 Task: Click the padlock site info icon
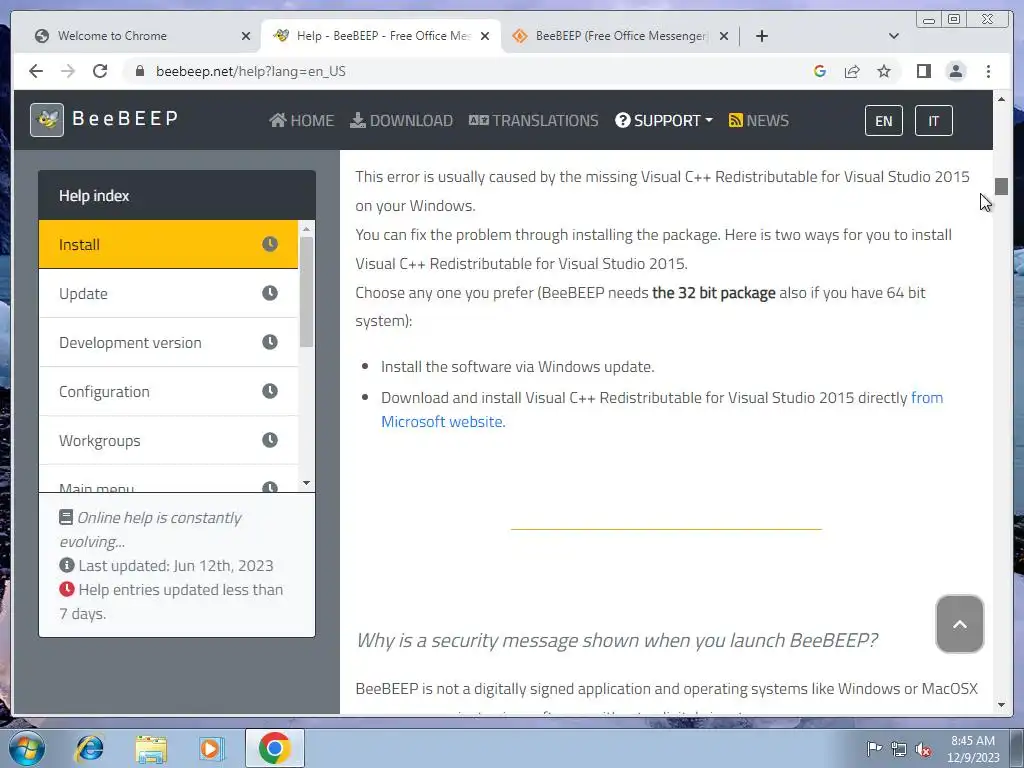point(140,71)
